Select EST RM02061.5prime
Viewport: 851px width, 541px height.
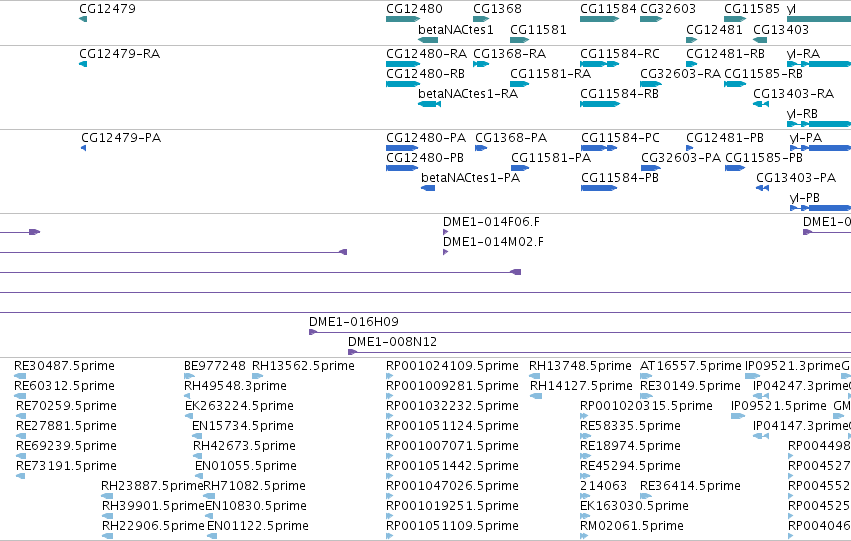tap(632, 526)
